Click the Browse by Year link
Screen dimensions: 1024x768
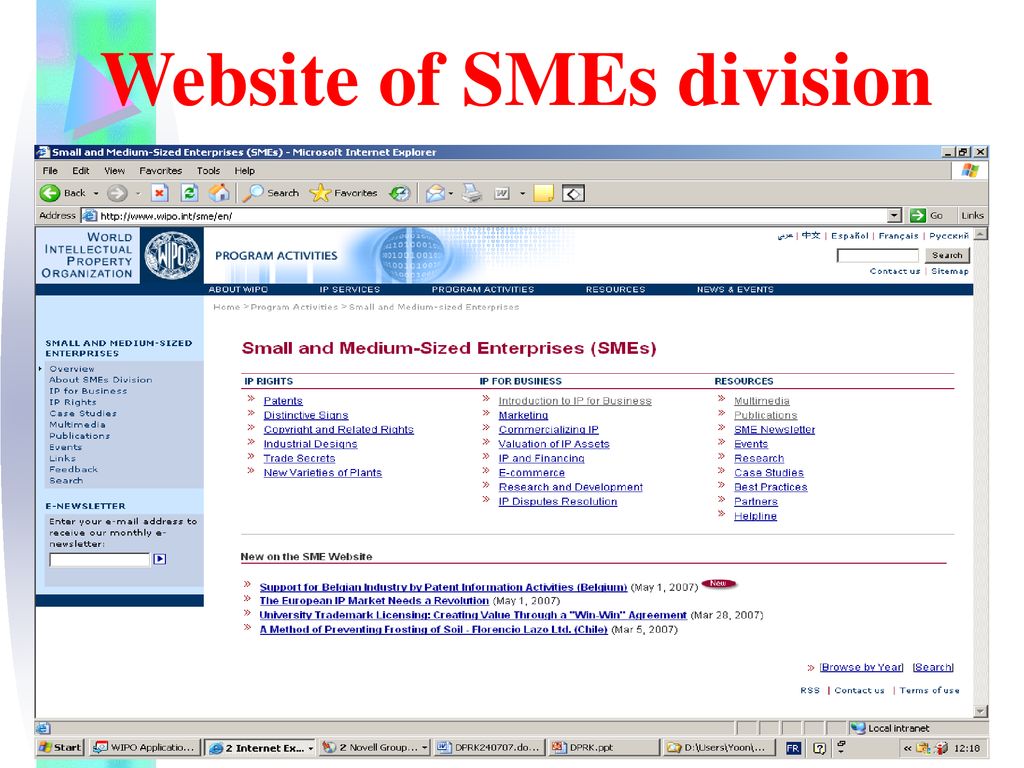pos(861,667)
